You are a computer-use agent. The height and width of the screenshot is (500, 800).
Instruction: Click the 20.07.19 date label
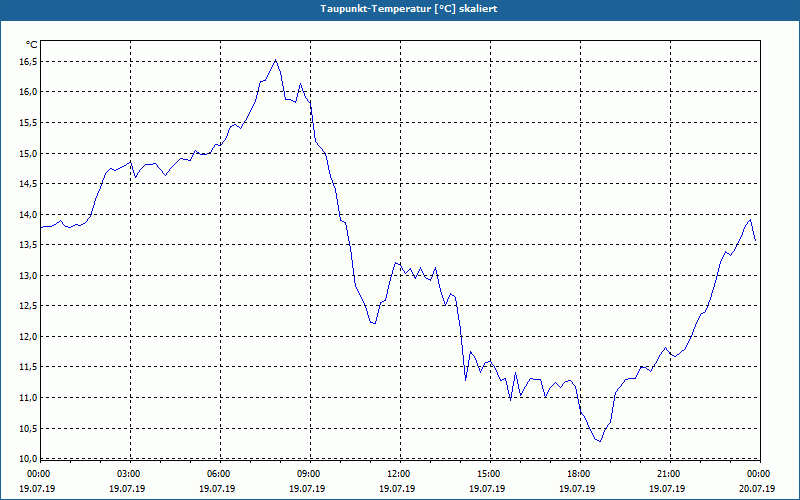coord(757,489)
